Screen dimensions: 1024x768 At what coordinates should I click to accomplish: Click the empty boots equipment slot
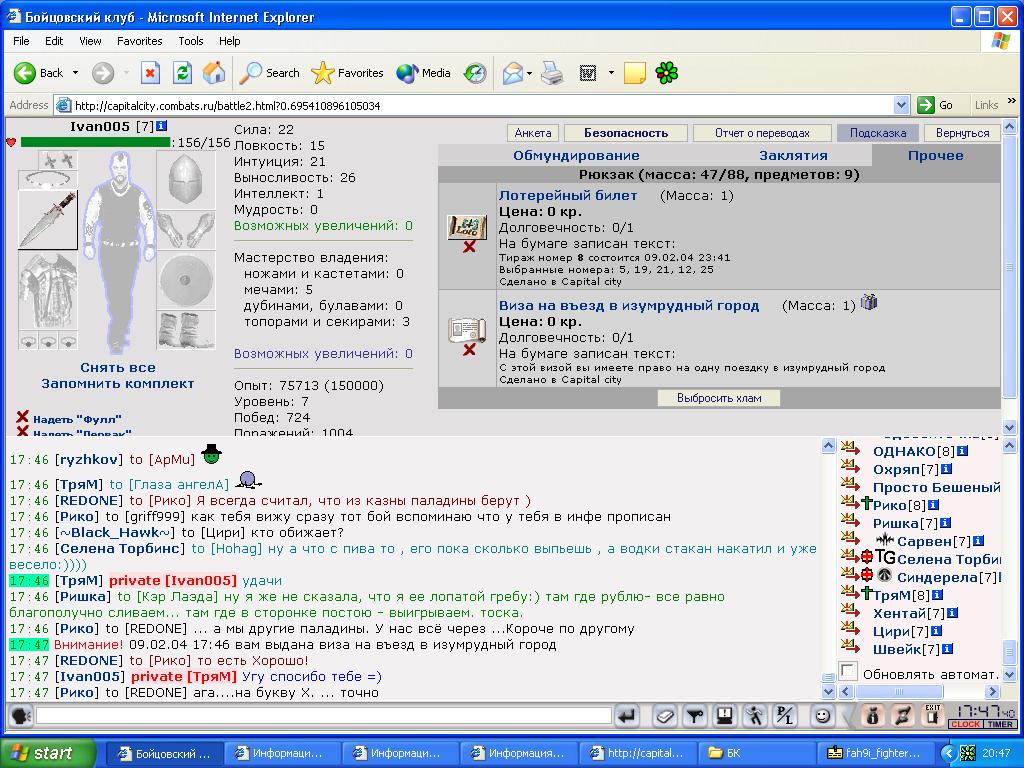pyautogui.click(x=185, y=330)
